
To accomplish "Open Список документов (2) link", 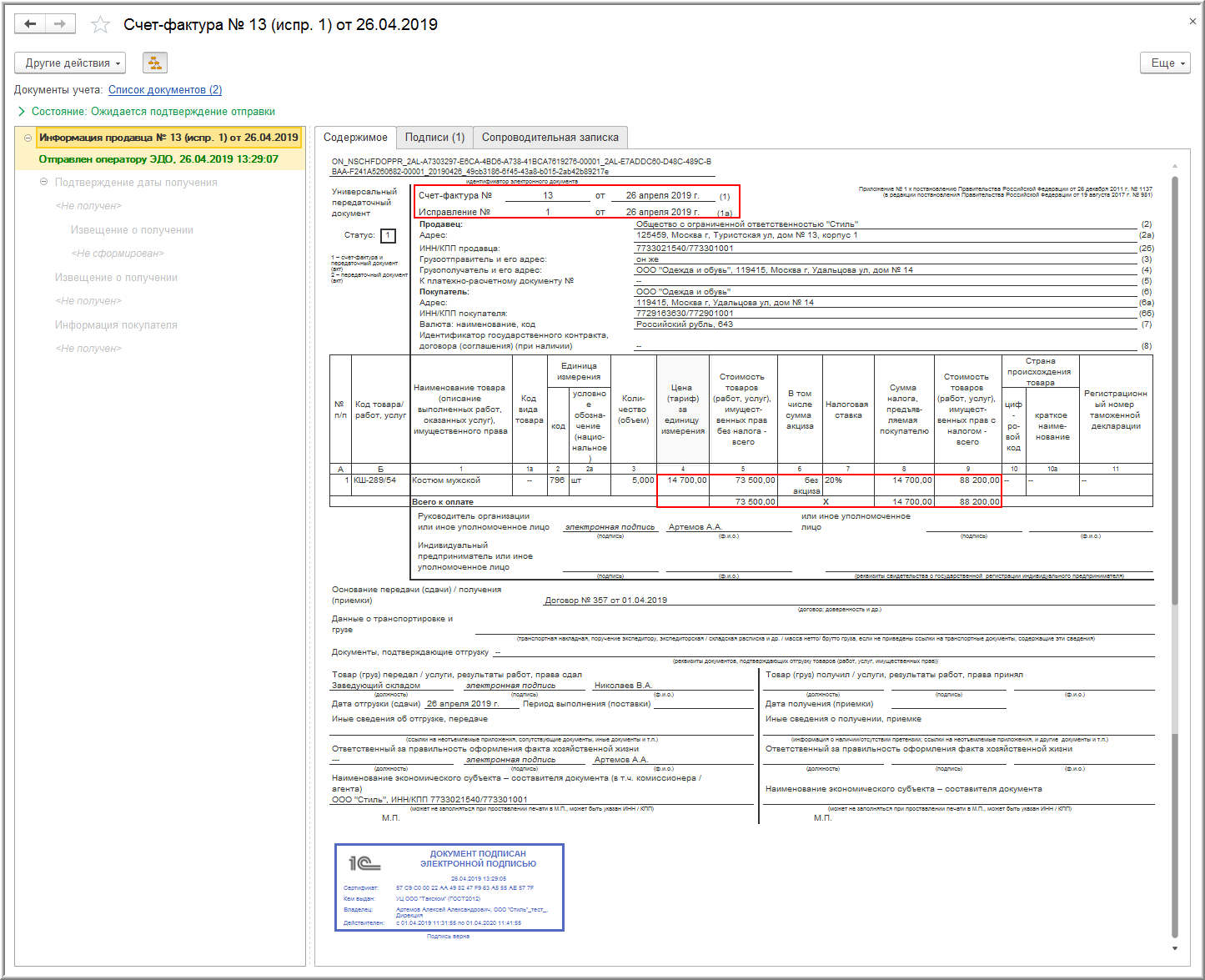I will click(165, 89).
